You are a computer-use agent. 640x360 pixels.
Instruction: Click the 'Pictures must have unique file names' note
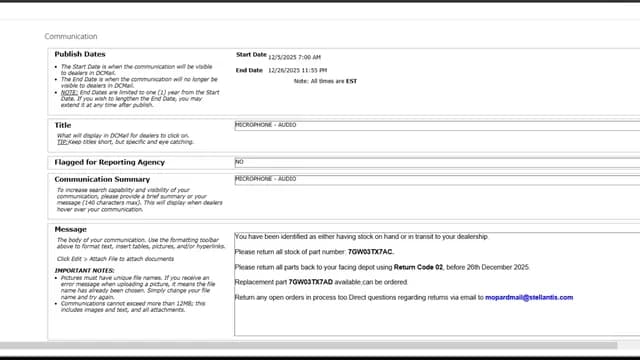click(138, 287)
